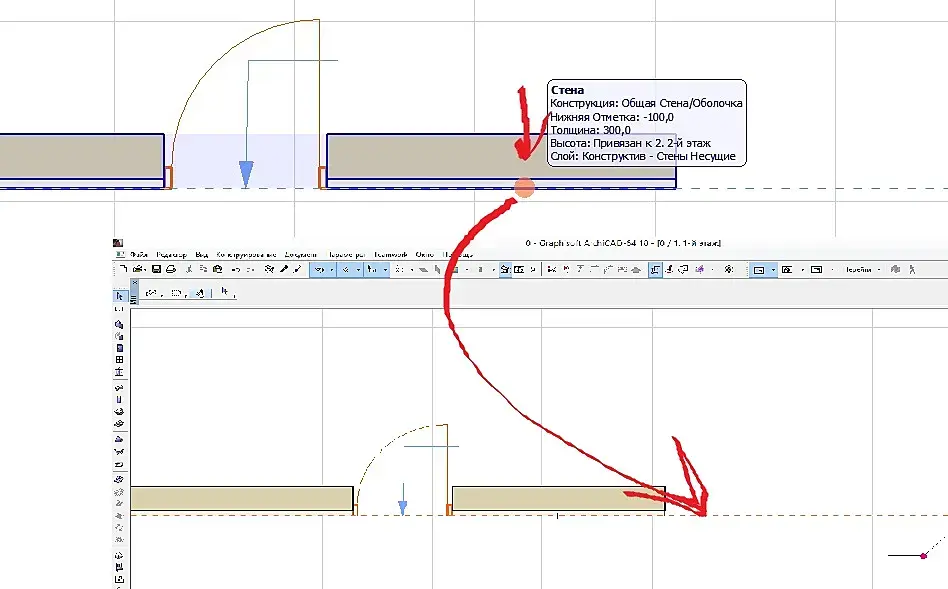Viewport: 948px width, 589px height.
Task: Click the New document toolbar icon
Action: [124, 269]
